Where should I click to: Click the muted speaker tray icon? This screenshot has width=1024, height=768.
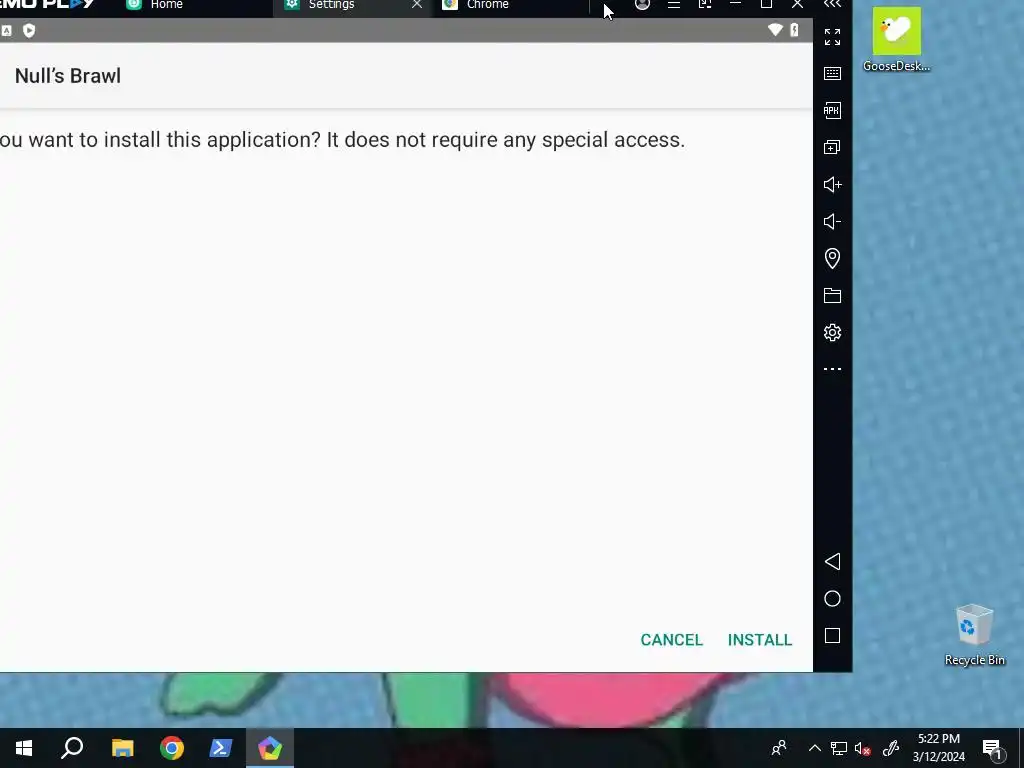click(863, 748)
